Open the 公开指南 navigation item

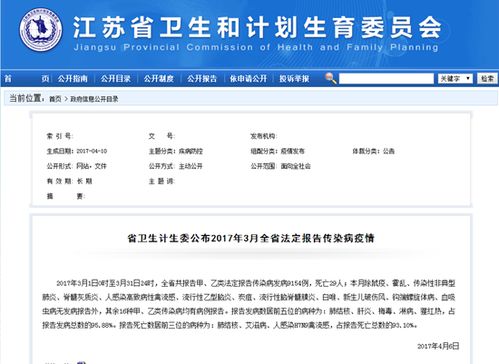click(72, 79)
